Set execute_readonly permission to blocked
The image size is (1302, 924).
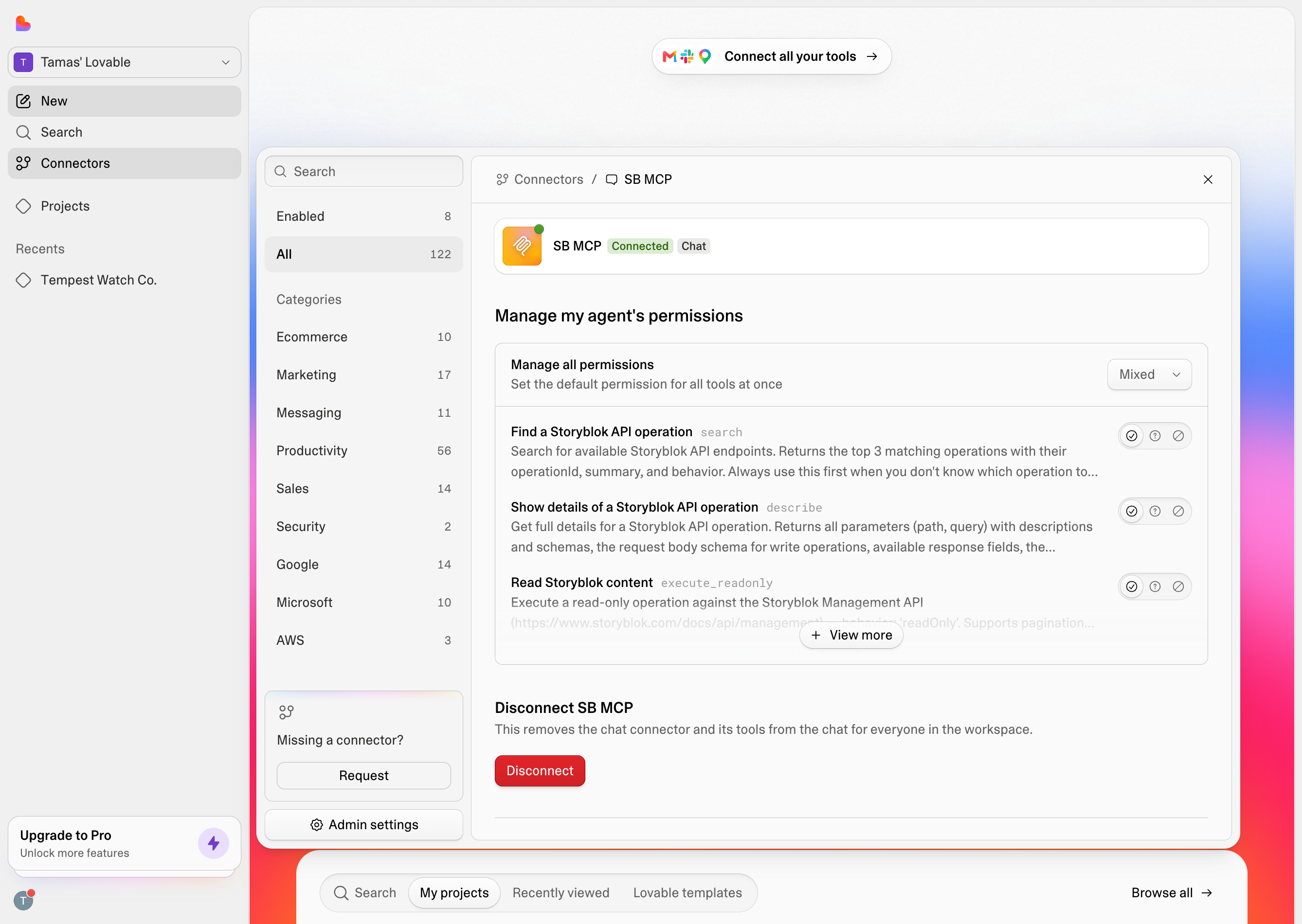tap(1178, 586)
